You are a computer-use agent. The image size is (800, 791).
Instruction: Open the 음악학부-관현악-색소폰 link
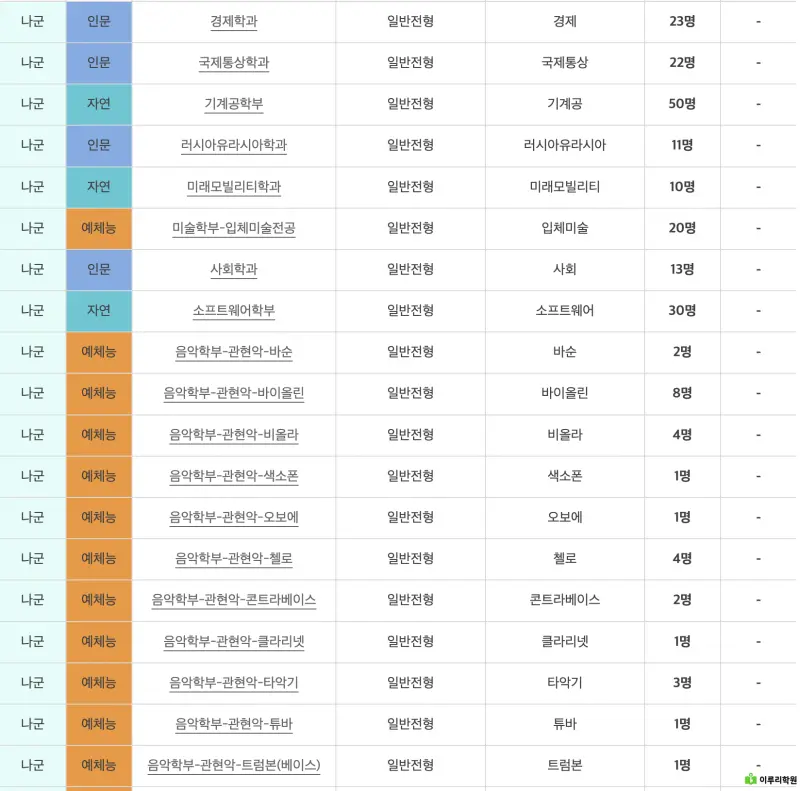pos(234,476)
